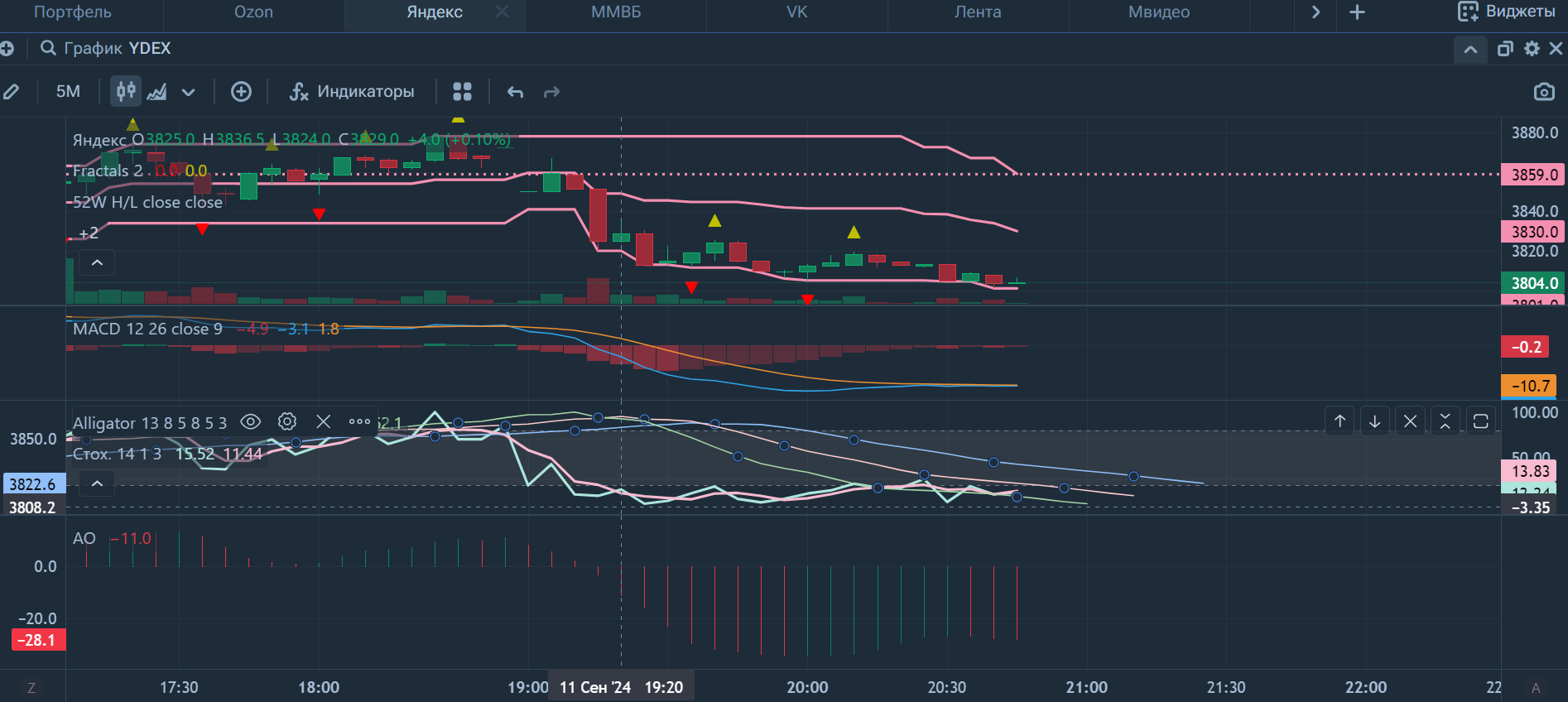The height and width of the screenshot is (702, 1568).
Task: Open chart type dropdown arrow
Action: [189, 92]
